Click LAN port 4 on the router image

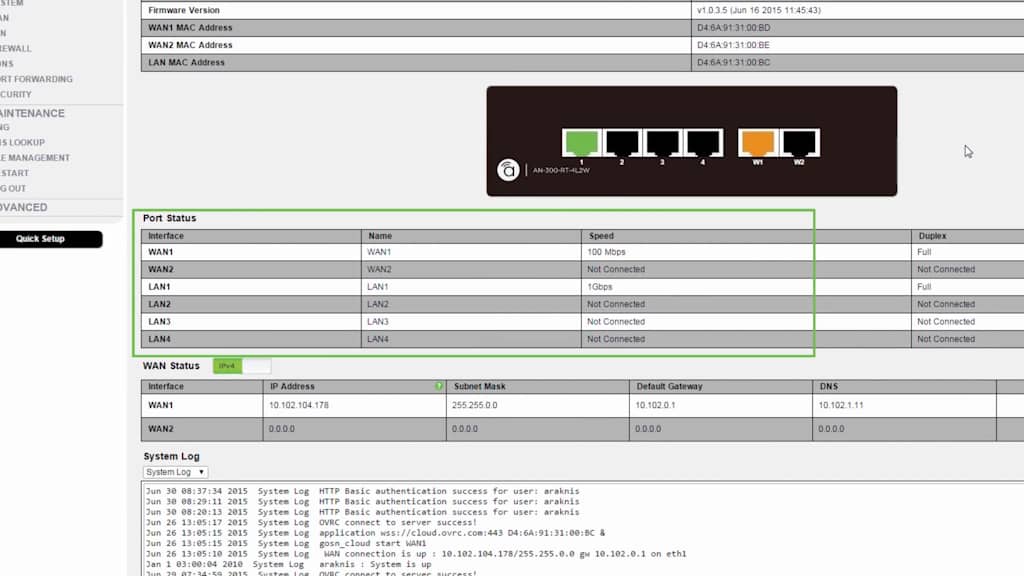click(703, 142)
